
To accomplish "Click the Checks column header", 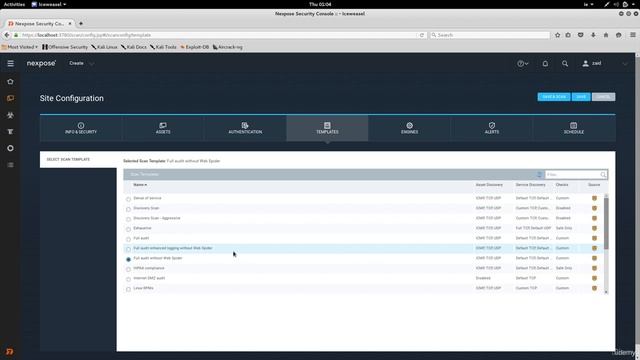I will coord(562,185).
